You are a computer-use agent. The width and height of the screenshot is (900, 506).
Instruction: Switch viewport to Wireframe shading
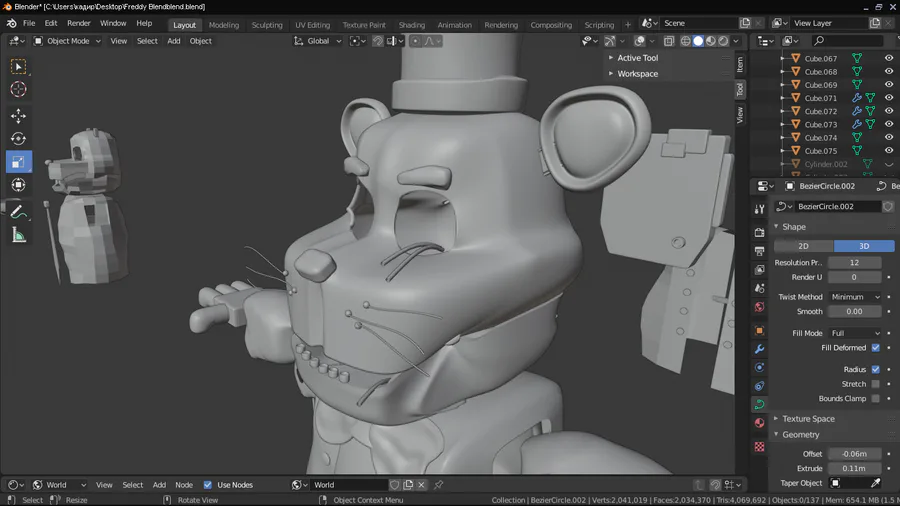pyautogui.click(x=685, y=41)
